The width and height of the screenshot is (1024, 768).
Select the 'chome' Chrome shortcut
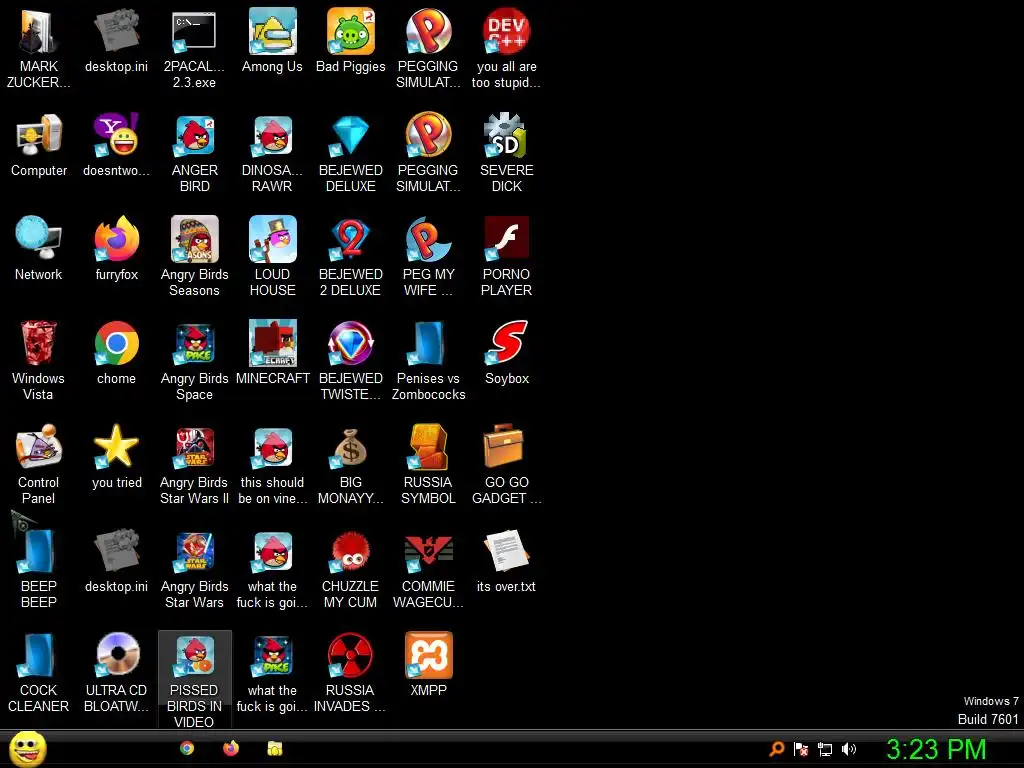116,353
